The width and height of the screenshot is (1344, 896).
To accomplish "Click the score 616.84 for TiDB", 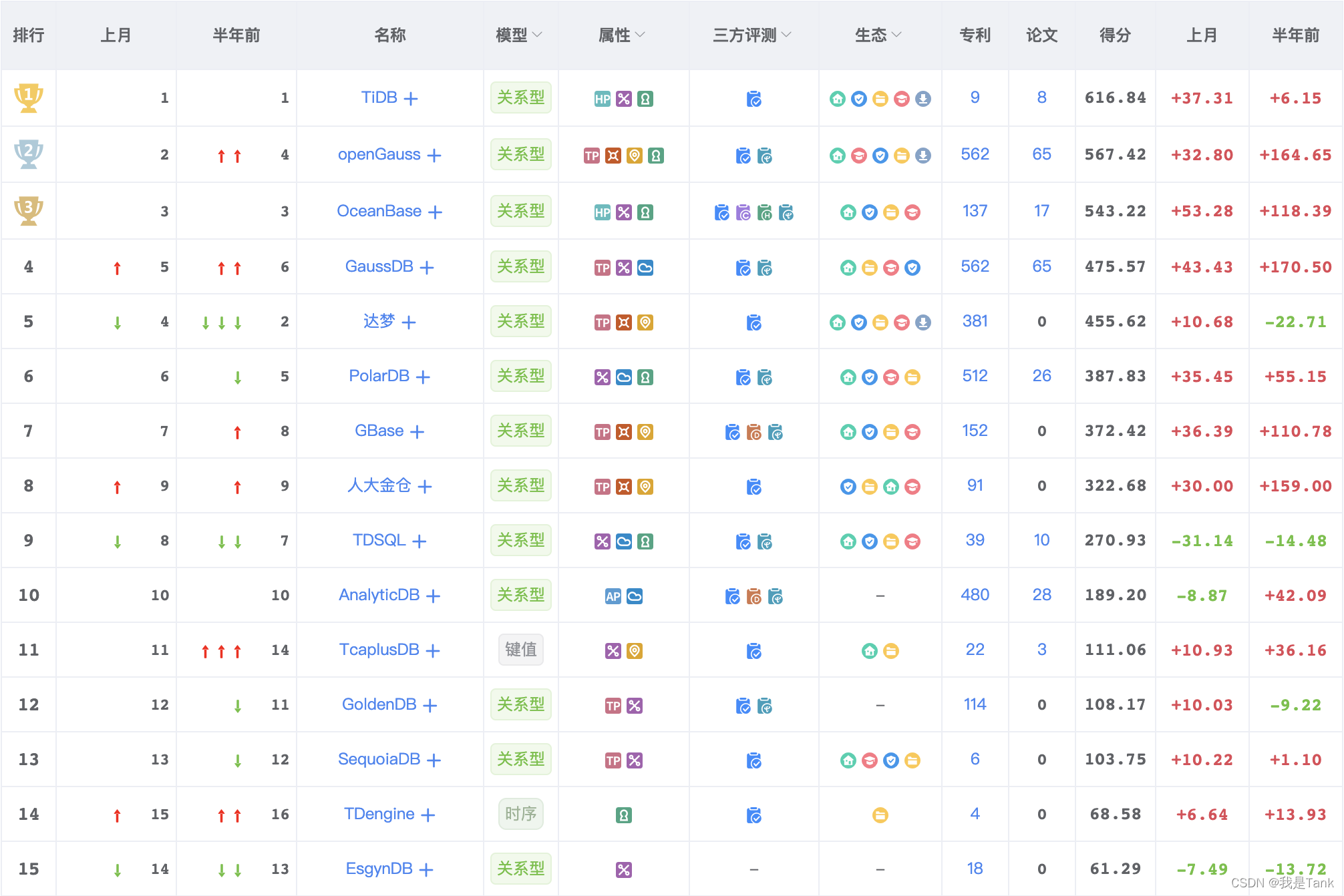I will pos(1116,98).
